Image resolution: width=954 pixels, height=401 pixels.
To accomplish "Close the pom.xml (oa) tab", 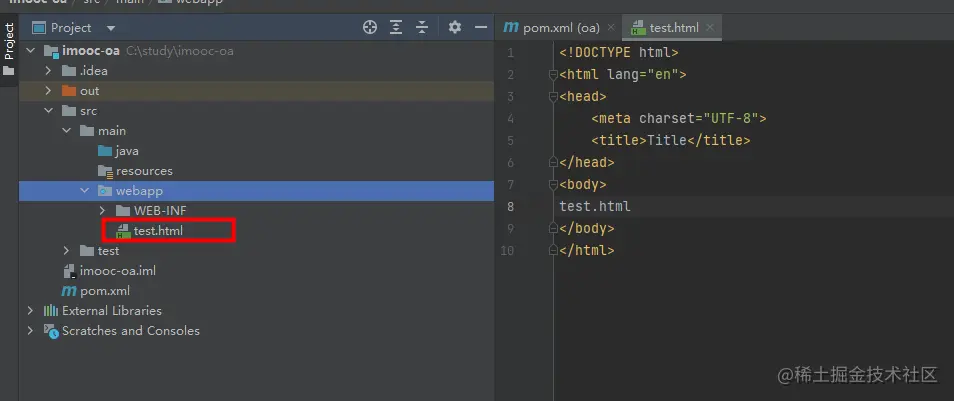I will point(611,28).
